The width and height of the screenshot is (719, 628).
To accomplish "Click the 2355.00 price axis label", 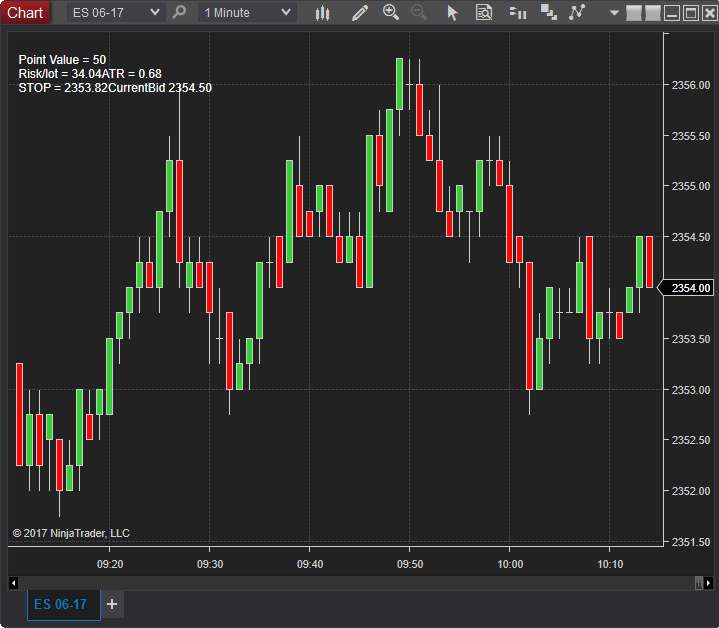I will click(691, 186).
